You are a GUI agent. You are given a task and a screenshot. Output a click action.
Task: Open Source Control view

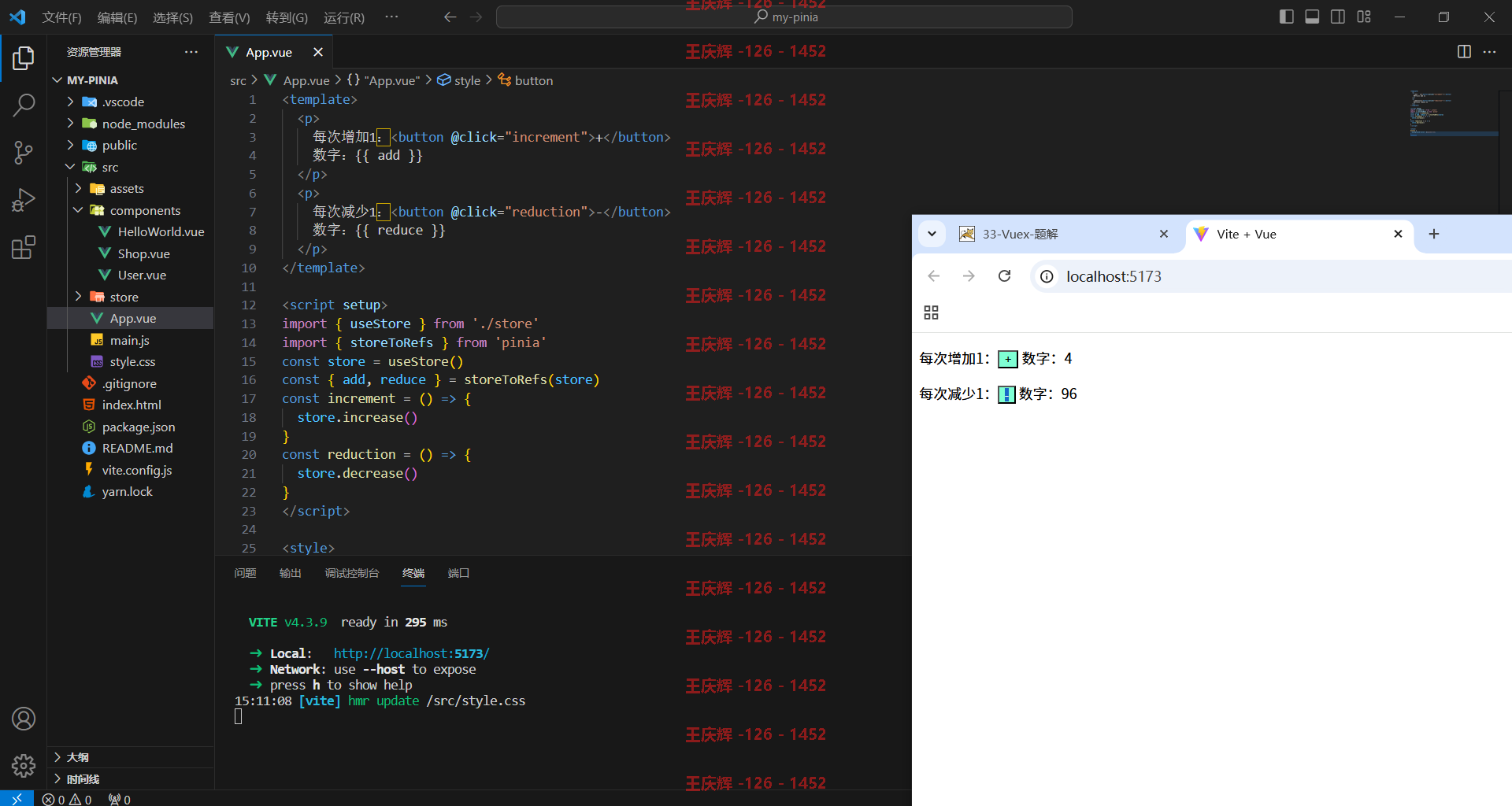(24, 153)
